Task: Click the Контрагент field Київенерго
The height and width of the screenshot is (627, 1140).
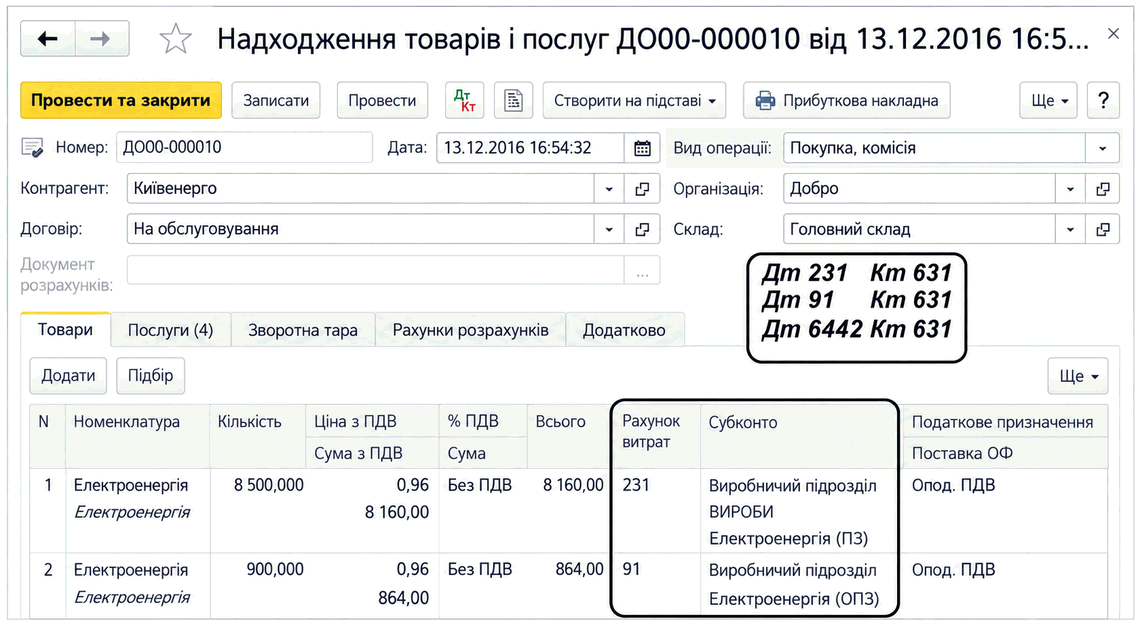Action: tap(361, 189)
